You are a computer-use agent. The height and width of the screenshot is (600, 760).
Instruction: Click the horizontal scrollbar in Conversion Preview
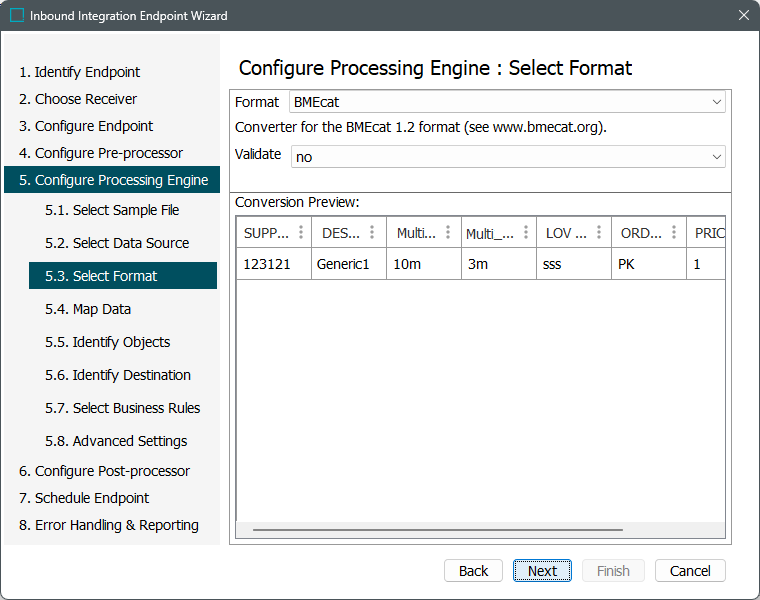[x=438, y=530]
